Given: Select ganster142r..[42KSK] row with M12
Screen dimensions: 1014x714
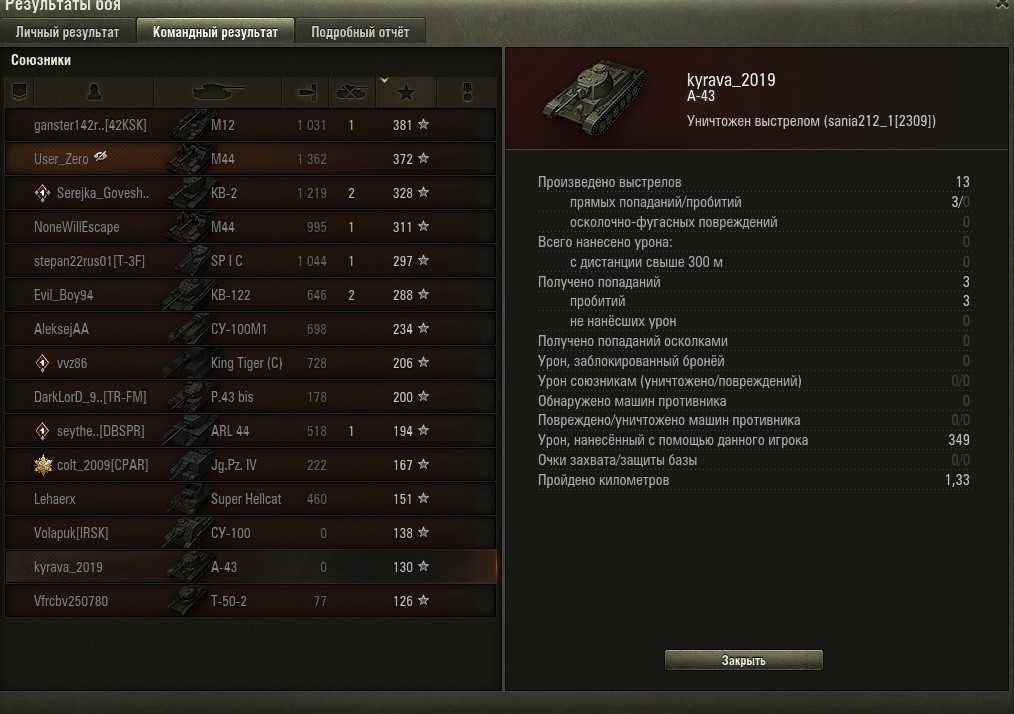Looking at the screenshot, I should (251, 125).
